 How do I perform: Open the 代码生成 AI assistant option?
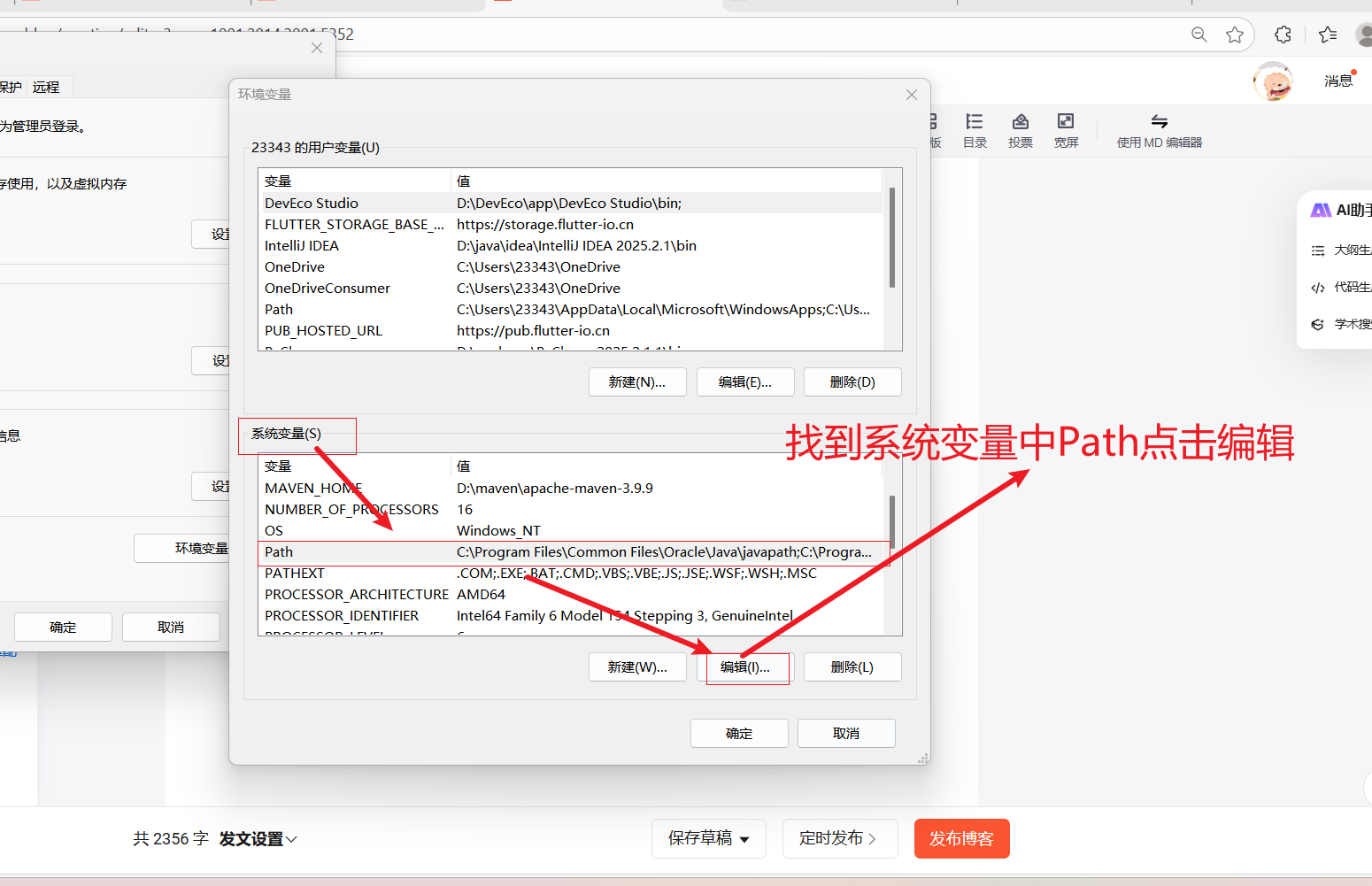pyautogui.click(x=1340, y=288)
